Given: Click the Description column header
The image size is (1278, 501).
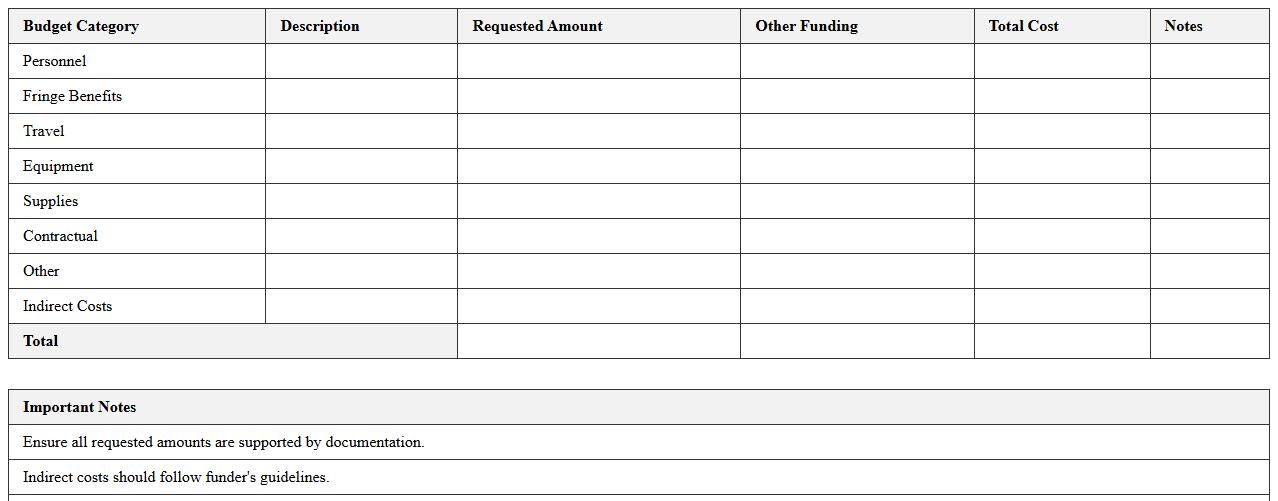Looking at the screenshot, I should tap(320, 26).
